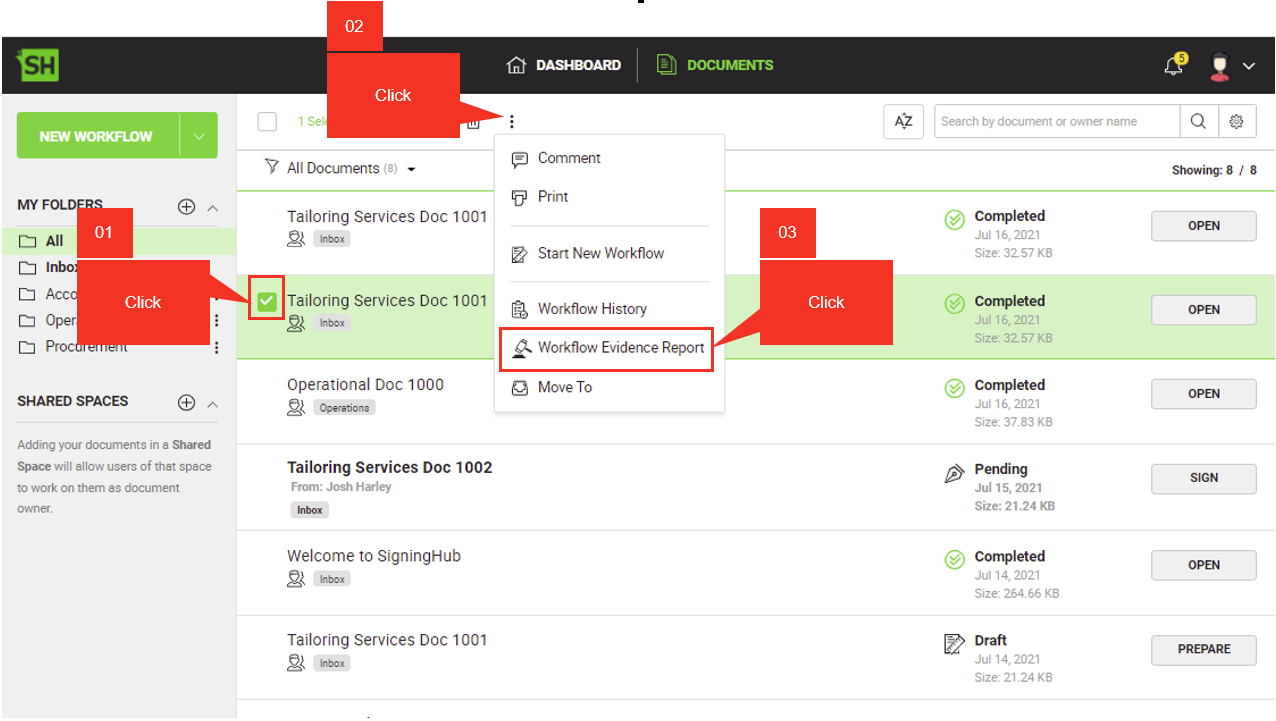This screenshot has height=721, width=1276.
Task: Click PREPARE for the draft document
Action: pyautogui.click(x=1203, y=649)
